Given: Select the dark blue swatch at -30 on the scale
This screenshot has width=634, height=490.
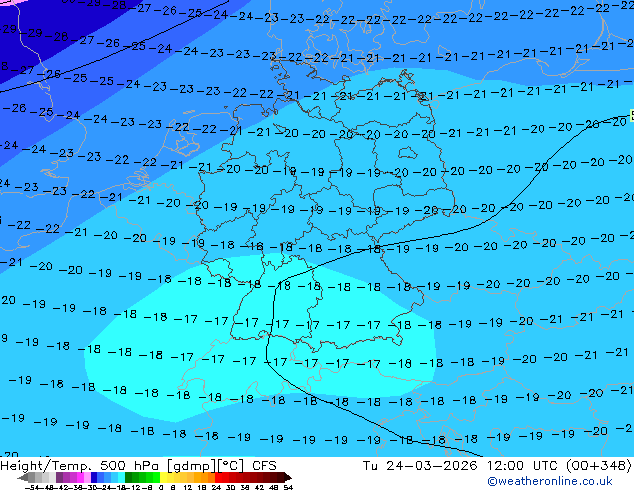Looking at the screenshot, I should [94, 478].
